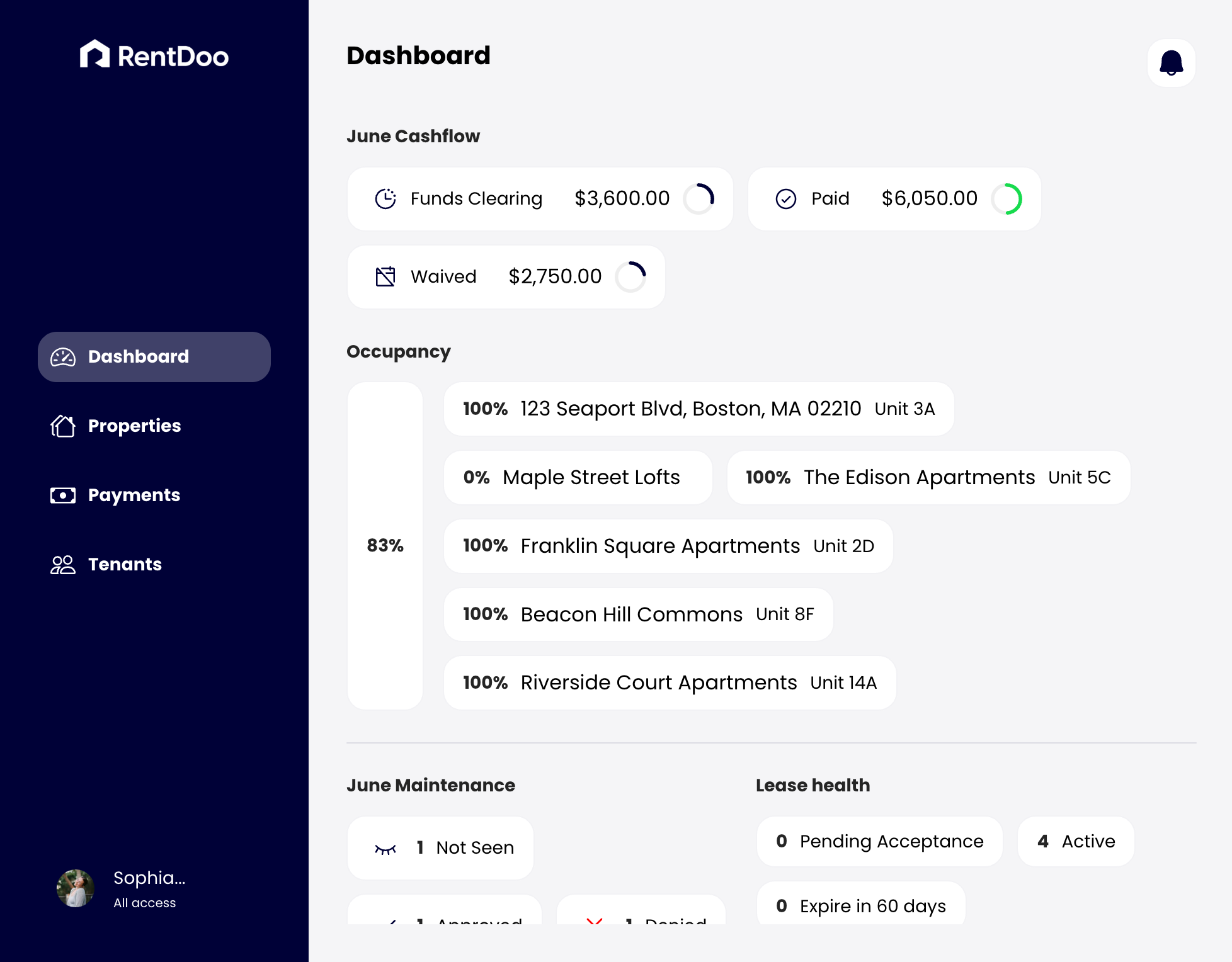Click the June Cashflow heading
Screen dimensions: 1232x962
pyautogui.click(x=413, y=137)
